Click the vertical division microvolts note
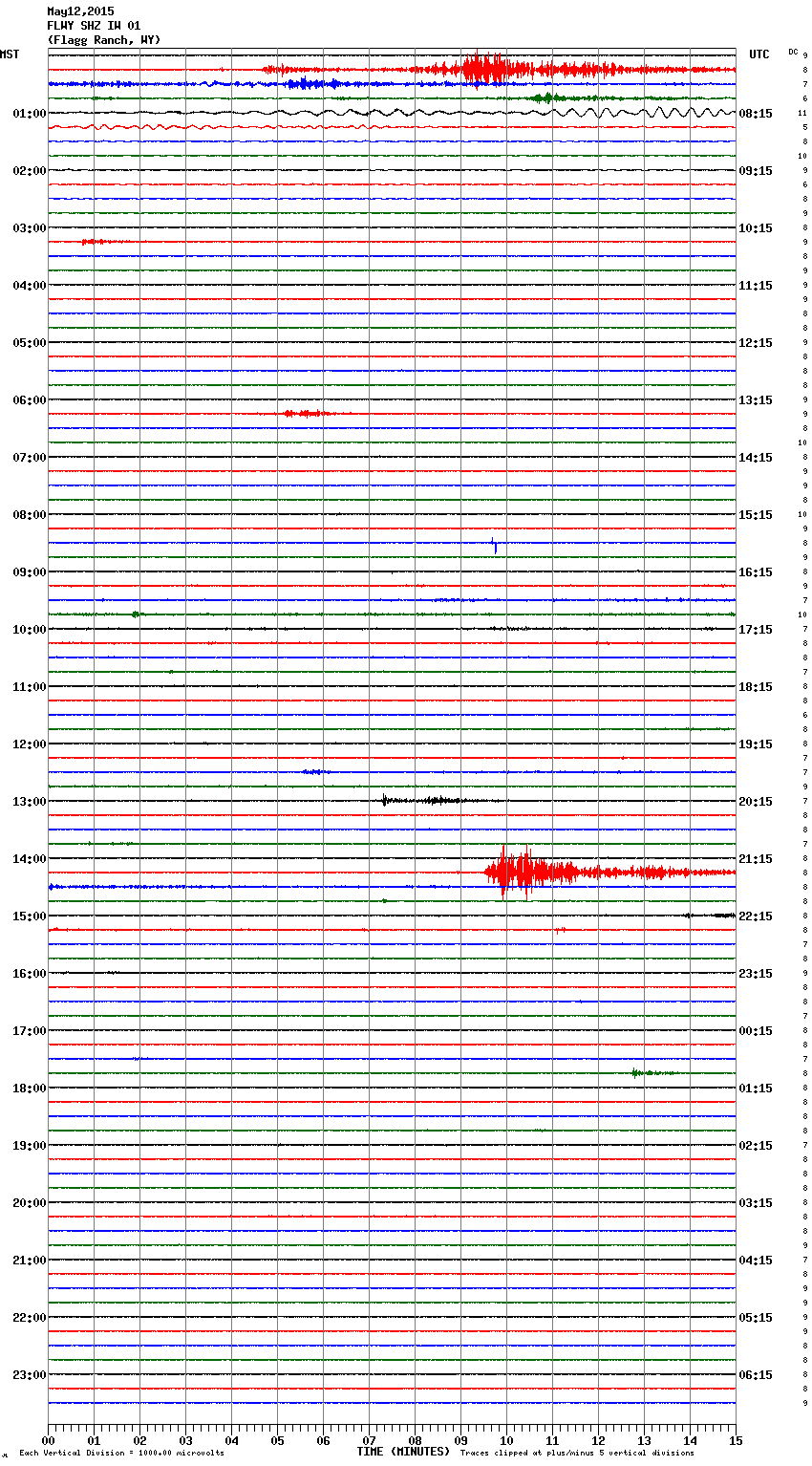812x1466 pixels. pos(121,1453)
